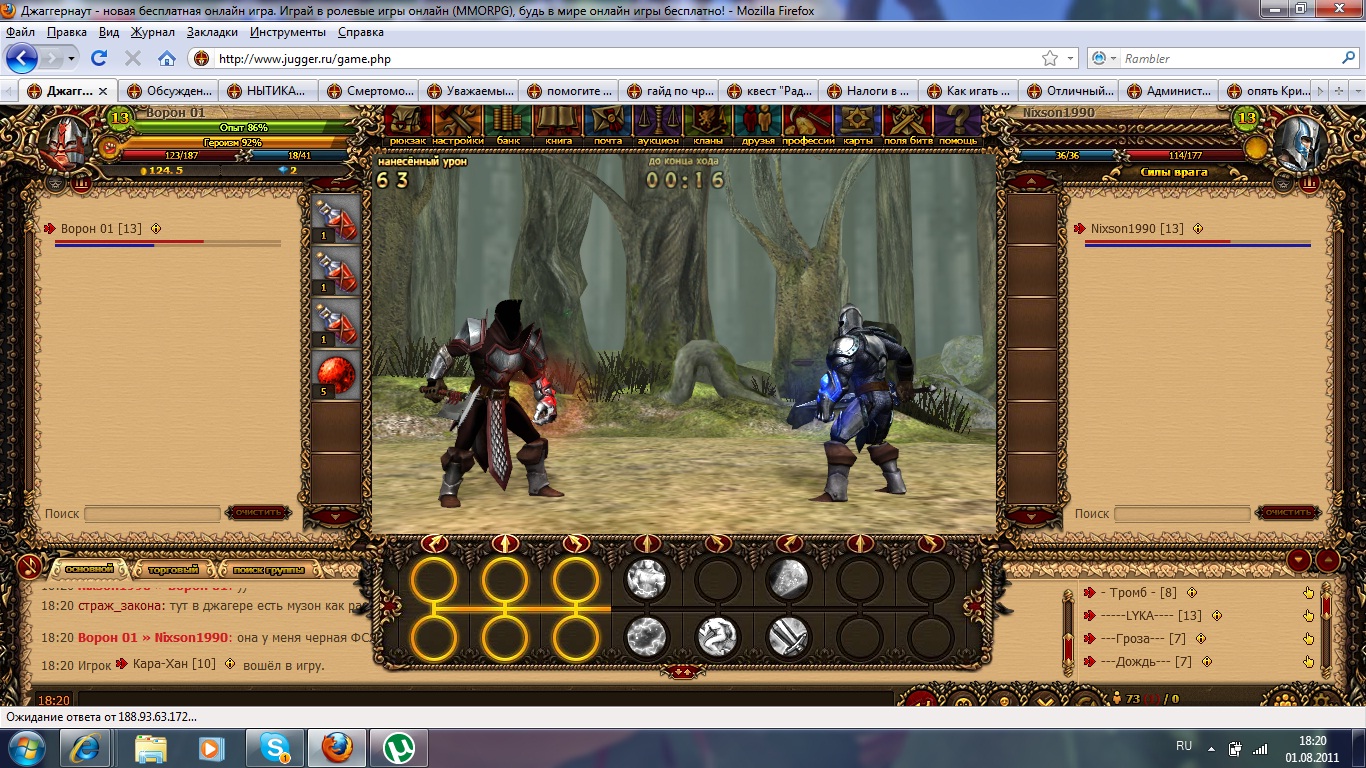Click info icon next to LYKA [13]
The image size is (1366, 768).
point(1216,615)
